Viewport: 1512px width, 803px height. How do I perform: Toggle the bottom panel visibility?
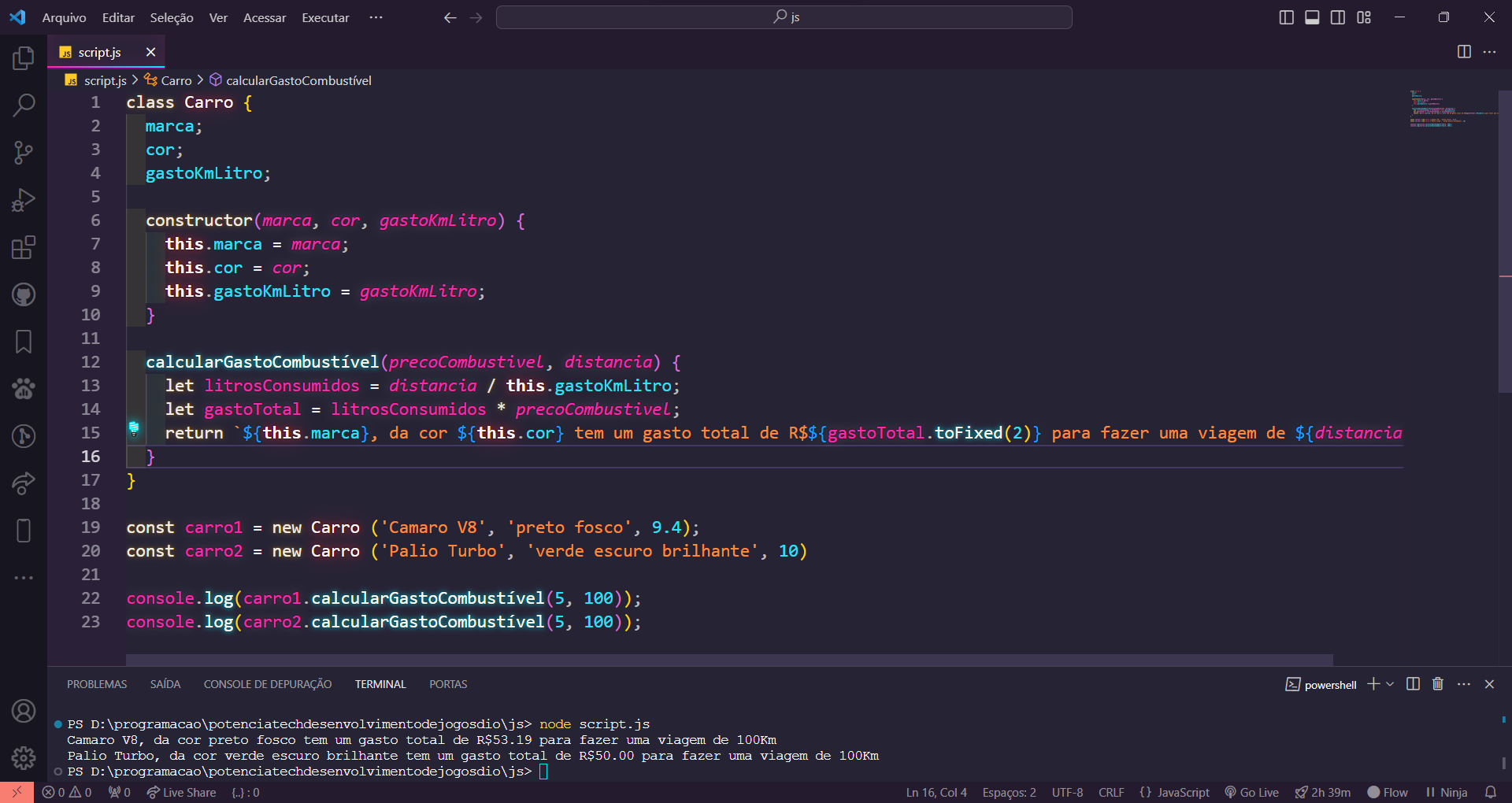1311,16
